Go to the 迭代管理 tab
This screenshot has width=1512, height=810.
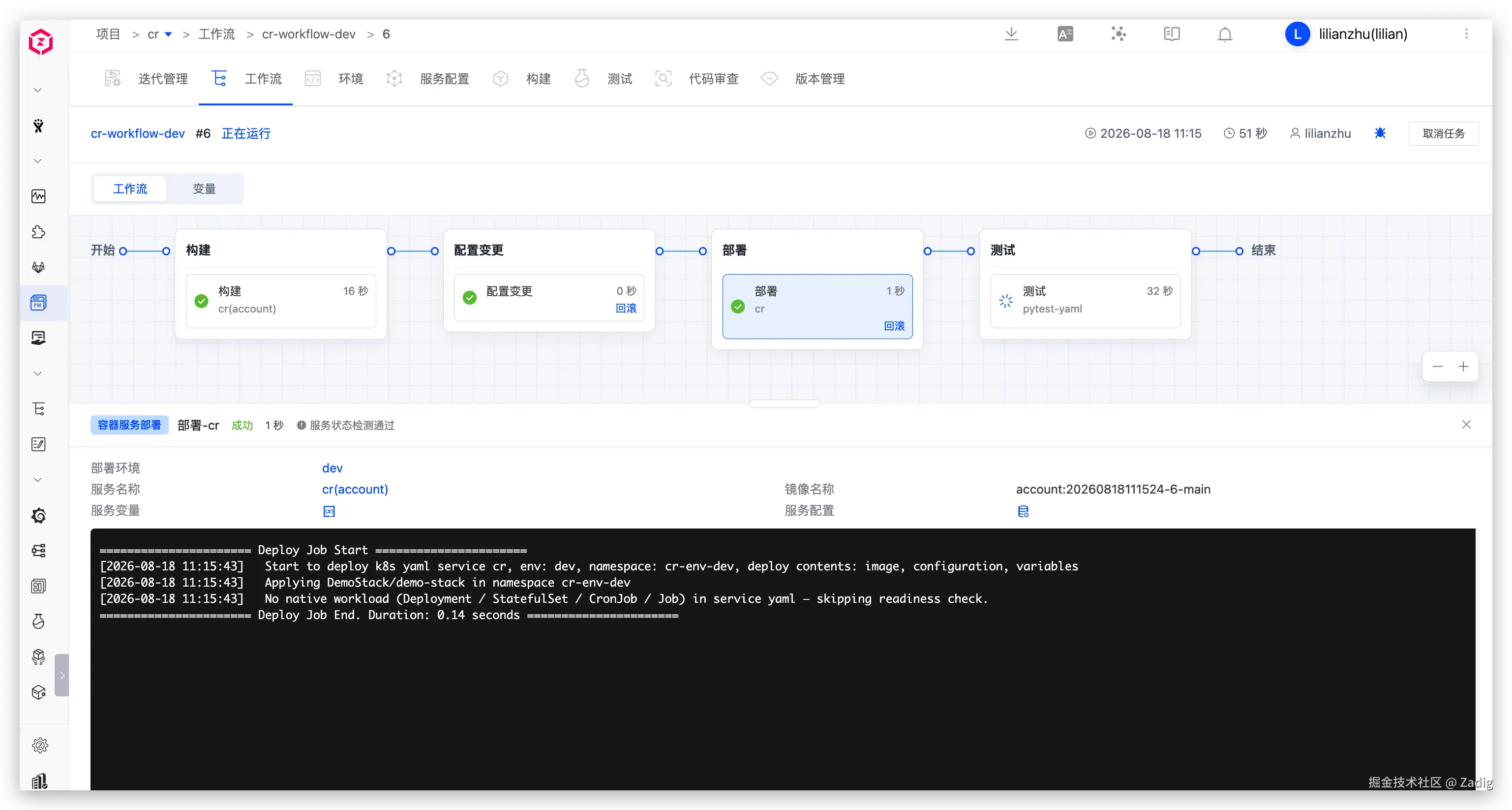[146, 79]
